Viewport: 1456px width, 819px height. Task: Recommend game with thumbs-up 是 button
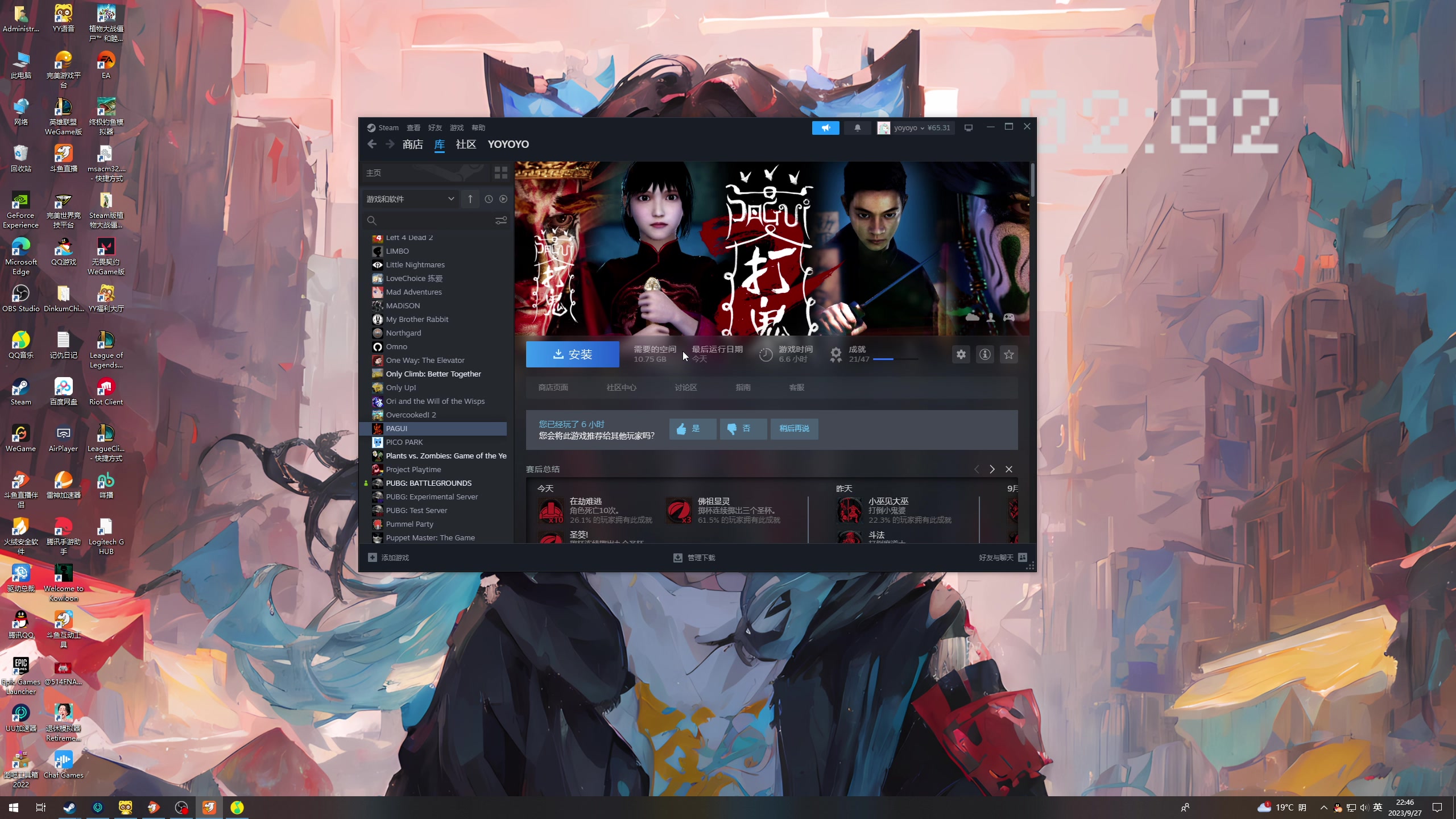point(692,429)
